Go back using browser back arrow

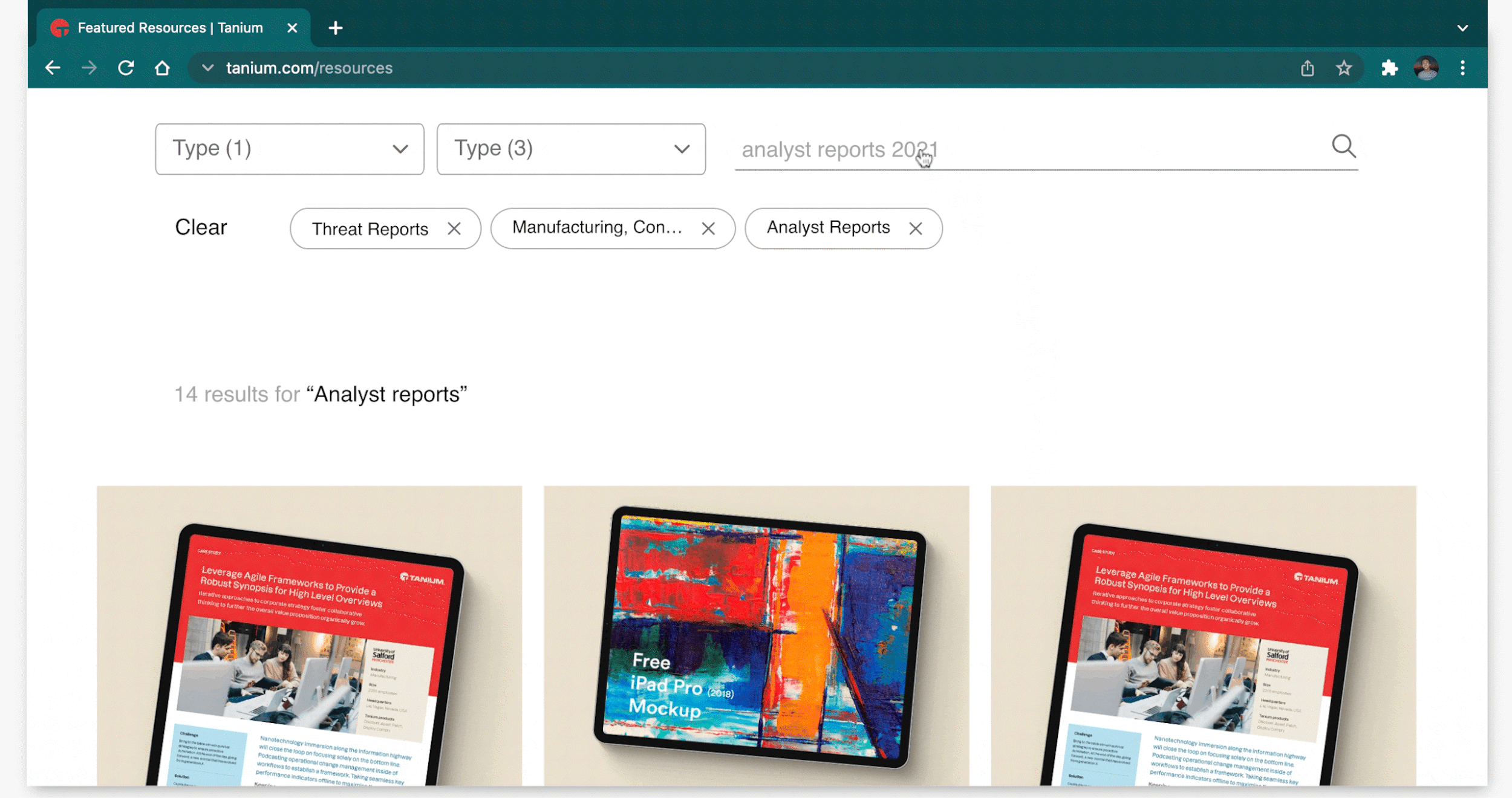(x=53, y=68)
